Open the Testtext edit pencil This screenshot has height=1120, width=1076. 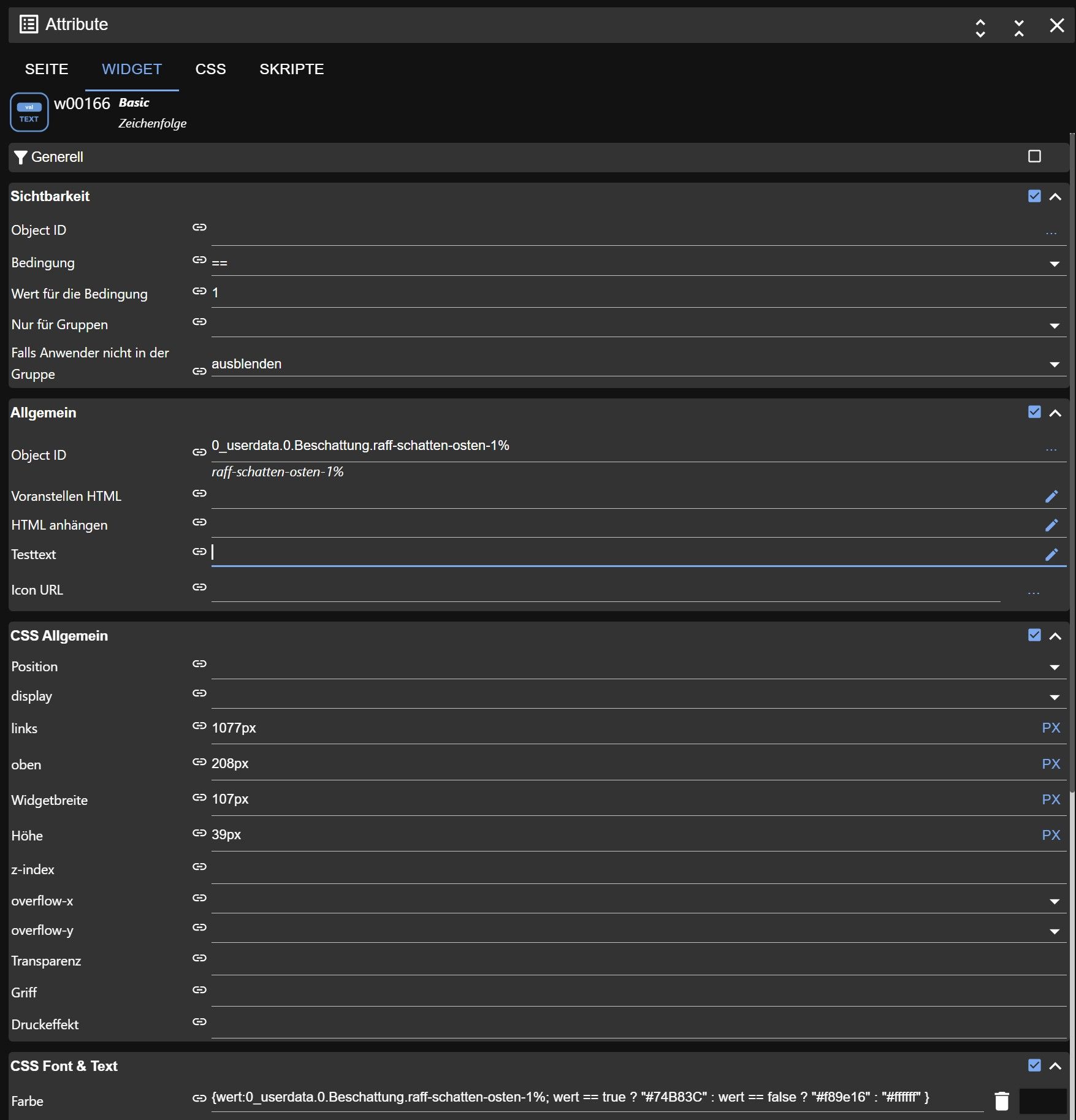pyautogui.click(x=1051, y=554)
